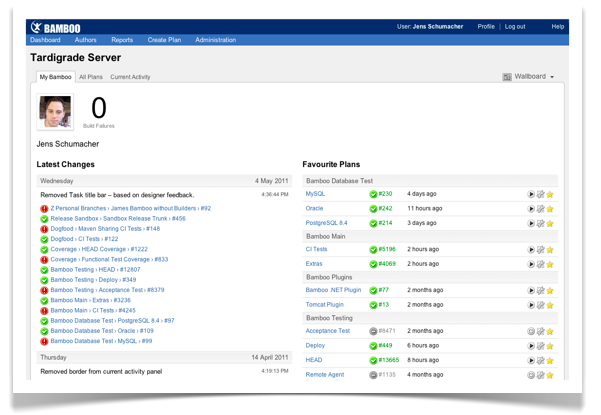Edit the PostgreSQL 8.4 plan
The height and width of the screenshot is (415, 601).
(540, 223)
